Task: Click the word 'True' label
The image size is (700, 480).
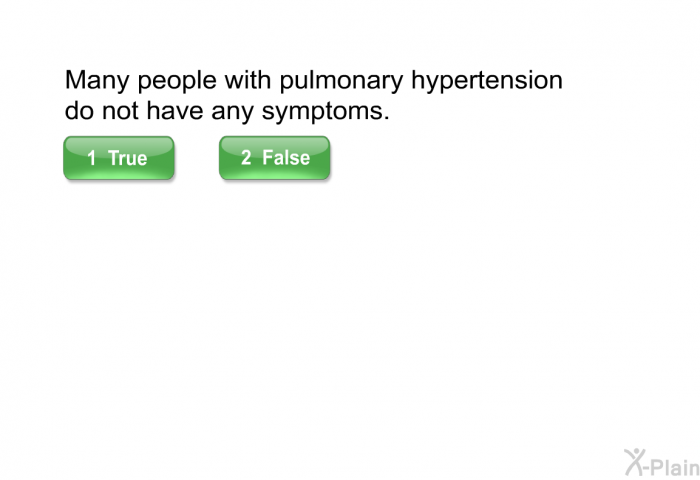Action: pos(127,158)
